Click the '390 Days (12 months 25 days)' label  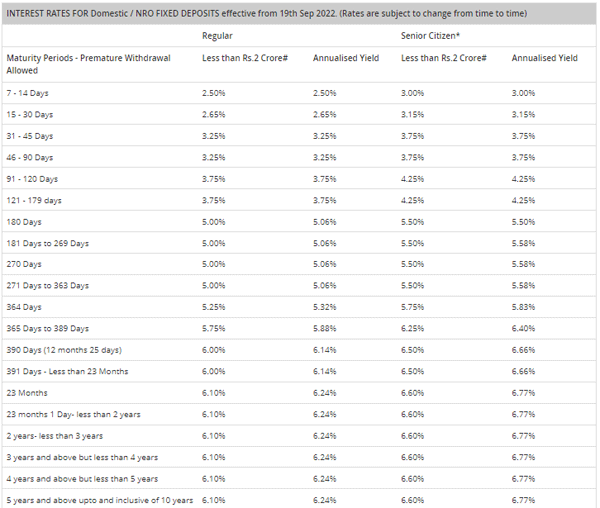(x=64, y=350)
